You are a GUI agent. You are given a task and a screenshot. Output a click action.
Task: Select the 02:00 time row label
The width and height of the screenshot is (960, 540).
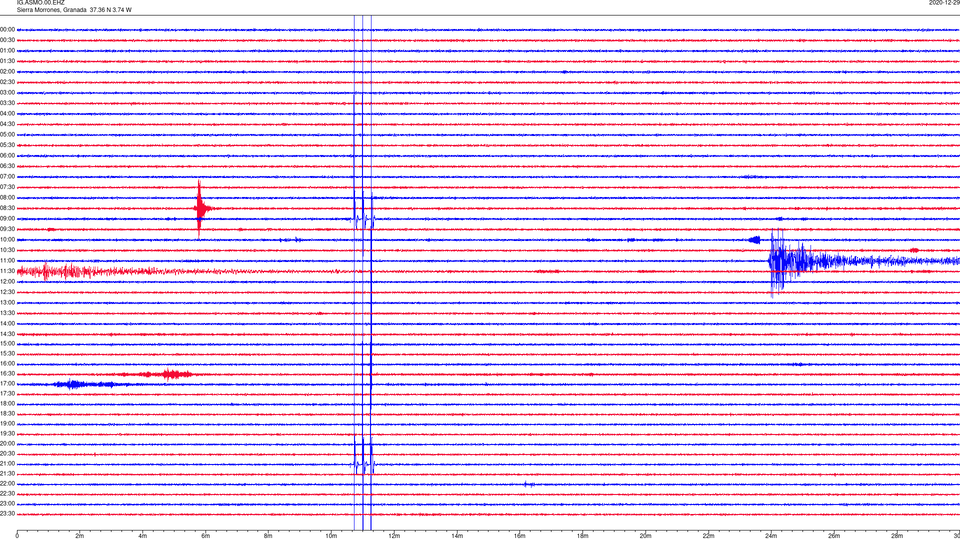8,72
